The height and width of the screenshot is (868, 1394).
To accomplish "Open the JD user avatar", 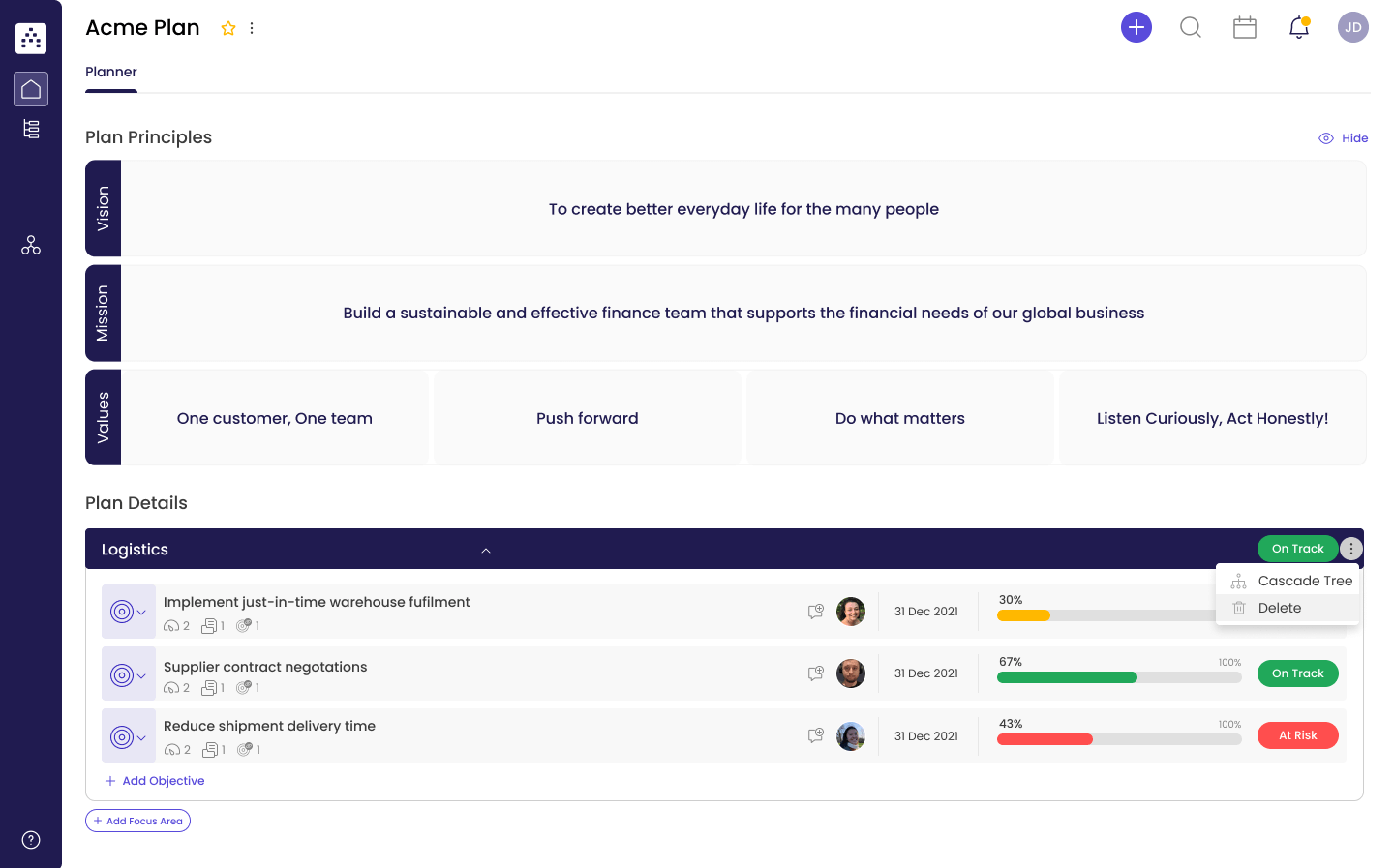I will pos(1353,27).
